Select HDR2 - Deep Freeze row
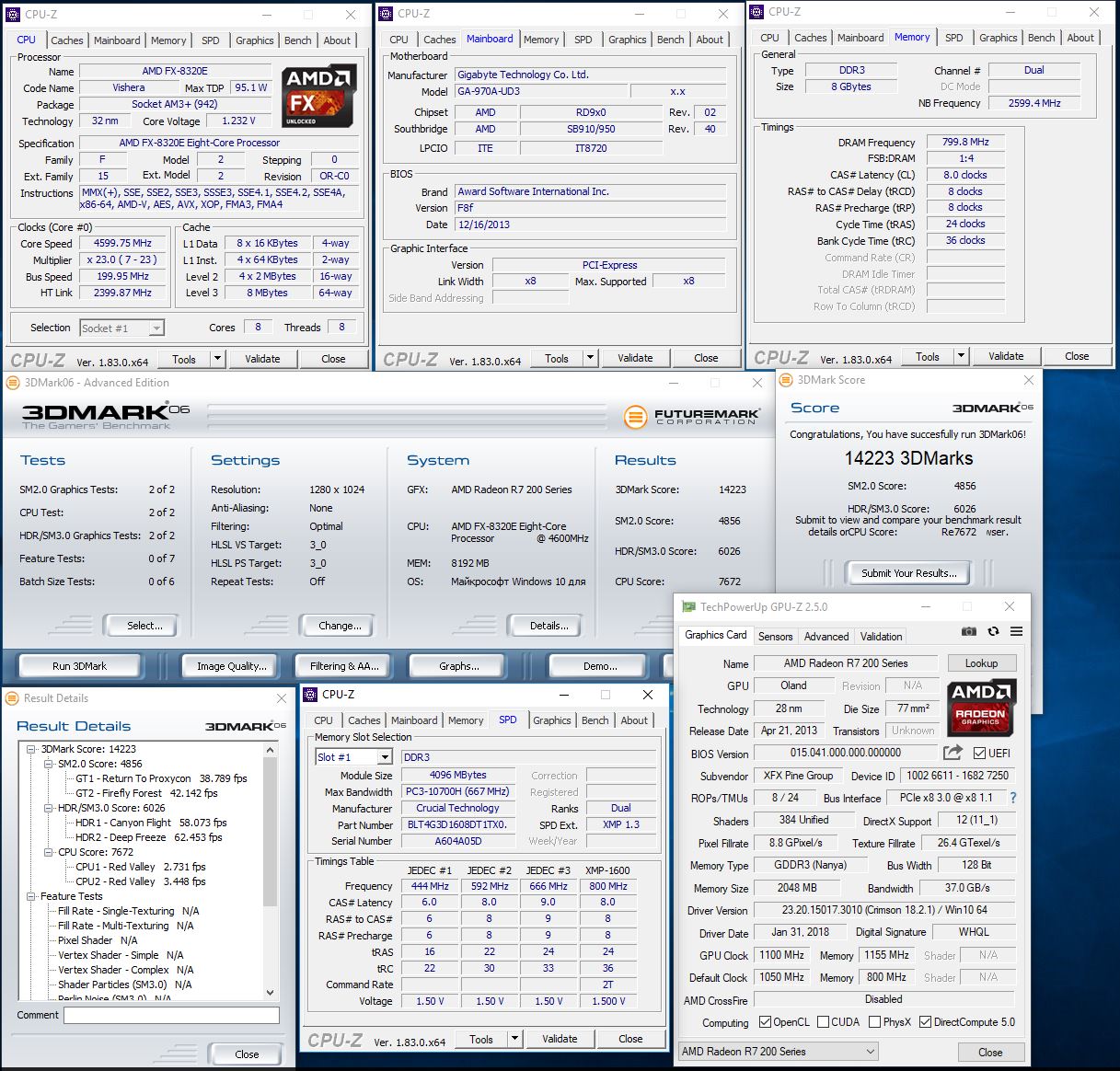This screenshot has height=1071, width=1120. [148, 837]
